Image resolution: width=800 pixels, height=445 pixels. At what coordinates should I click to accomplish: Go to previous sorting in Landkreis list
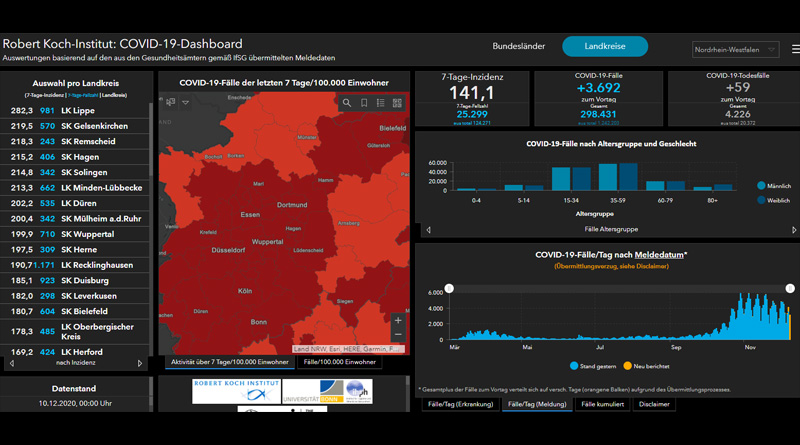(12, 363)
